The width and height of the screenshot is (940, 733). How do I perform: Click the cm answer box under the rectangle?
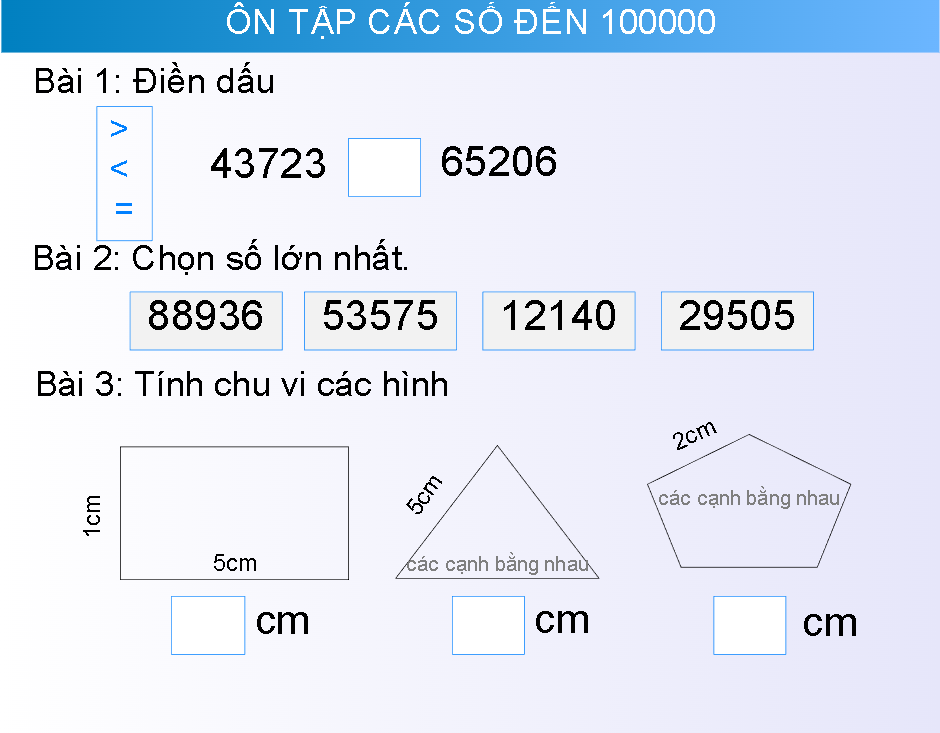pos(207,624)
